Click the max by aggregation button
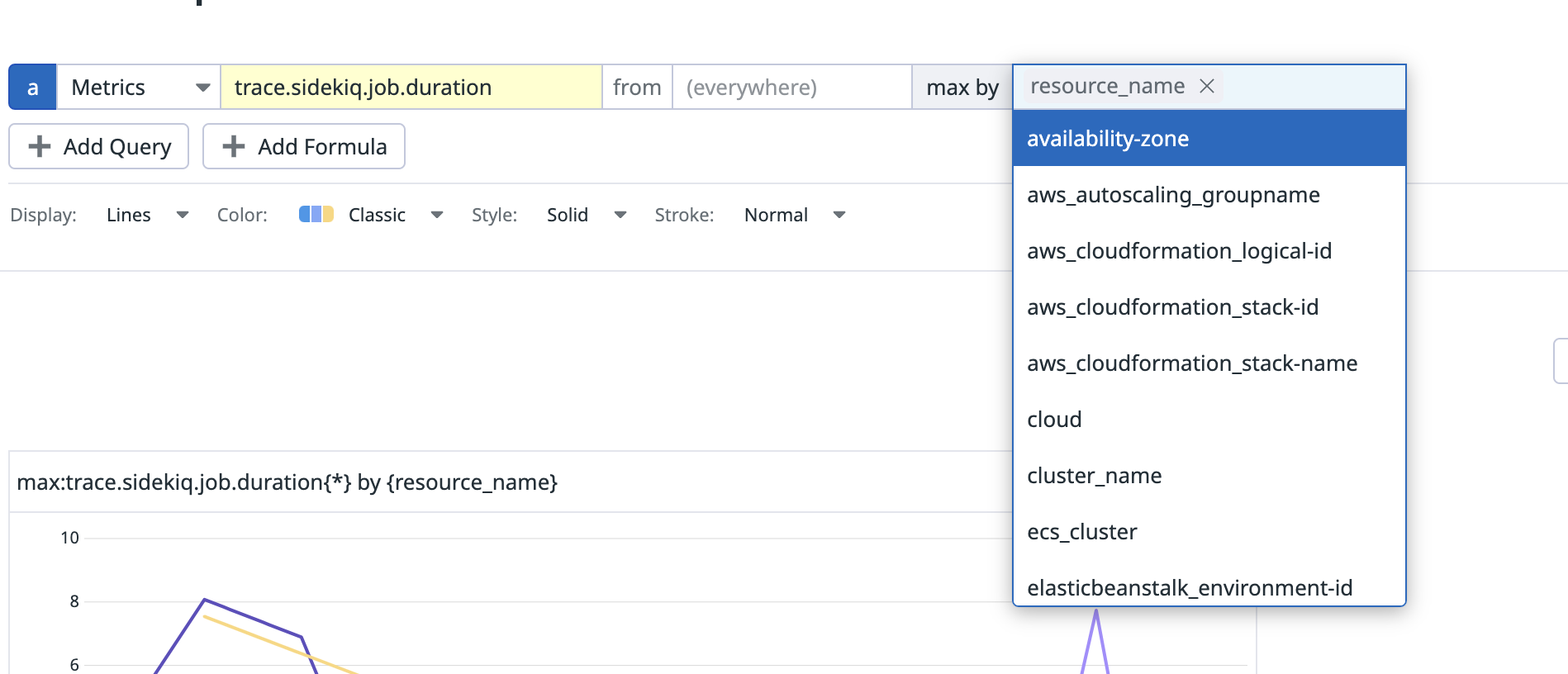Viewport: 1568px width, 674px height. pyautogui.click(x=962, y=87)
